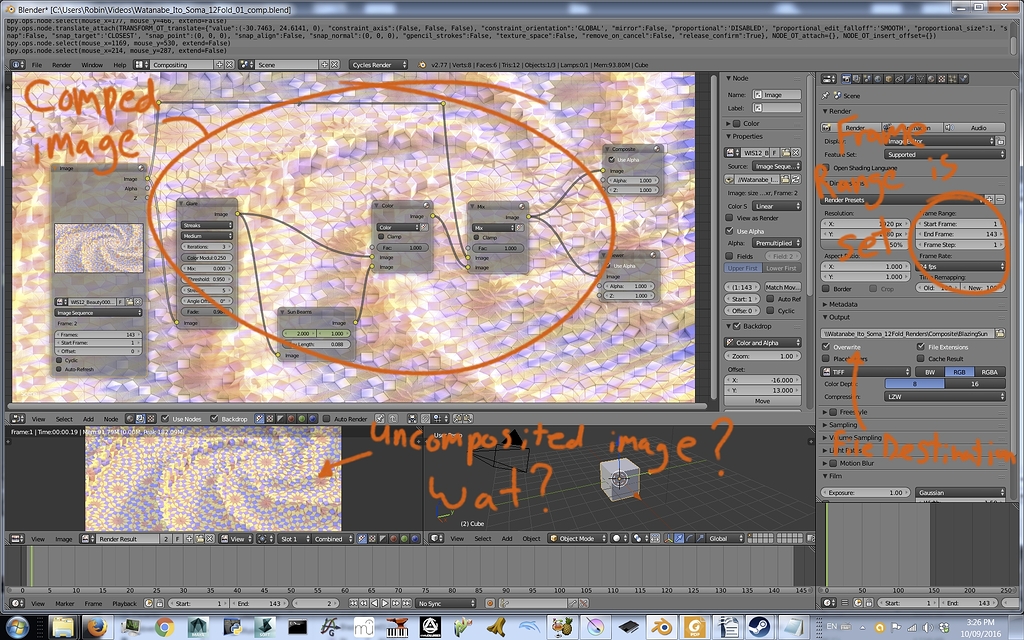Open Google Chrome from the taskbar

click(165, 628)
